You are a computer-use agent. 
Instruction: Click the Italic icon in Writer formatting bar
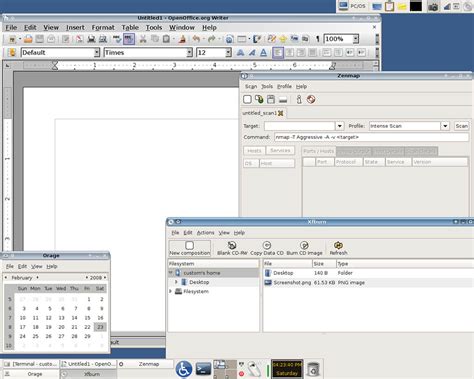[252, 52]
